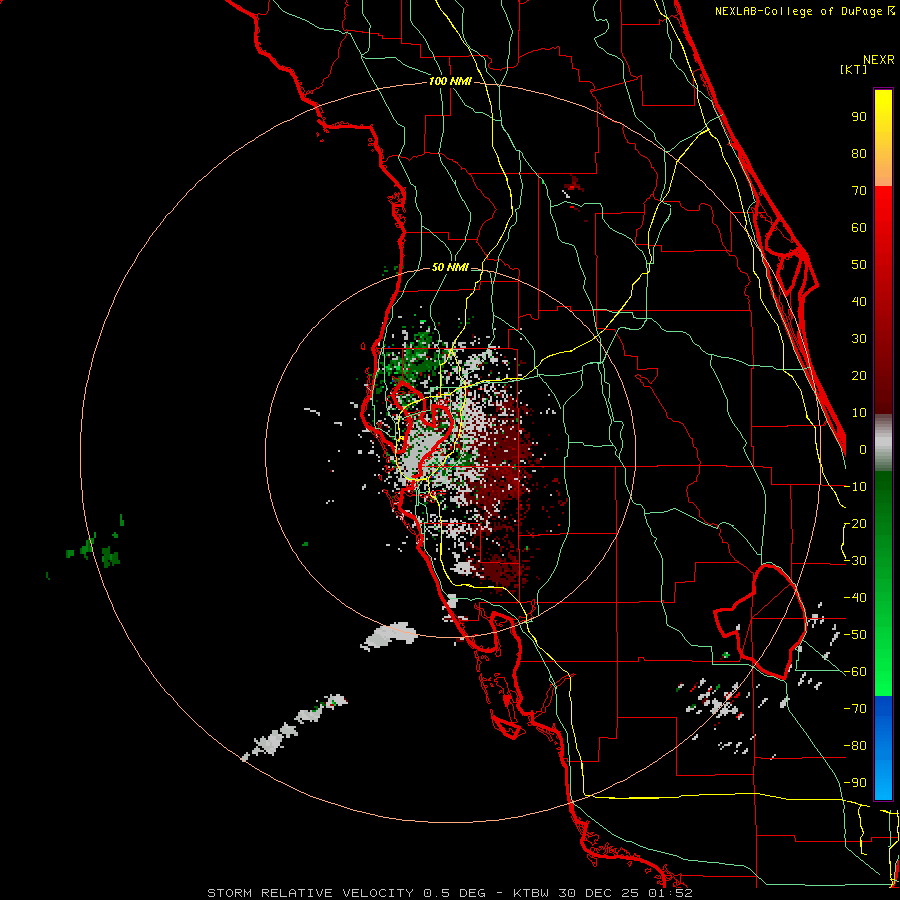Click the 90 value on the velocity scale
The image size is (900, 900).
(x=859, y=117)
